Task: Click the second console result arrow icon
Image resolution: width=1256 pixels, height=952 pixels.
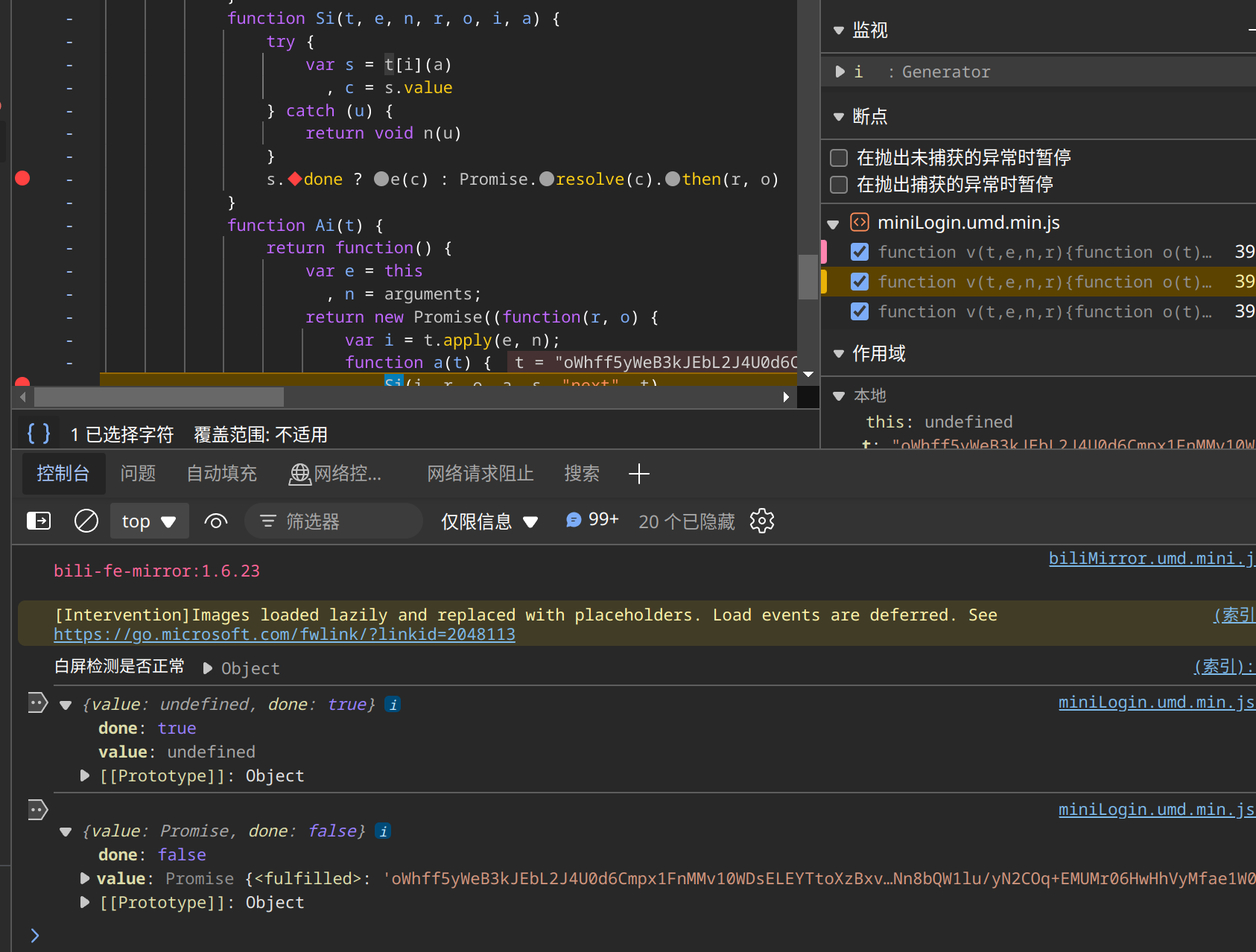Action: pyautogui.click(x=37, y=809)
